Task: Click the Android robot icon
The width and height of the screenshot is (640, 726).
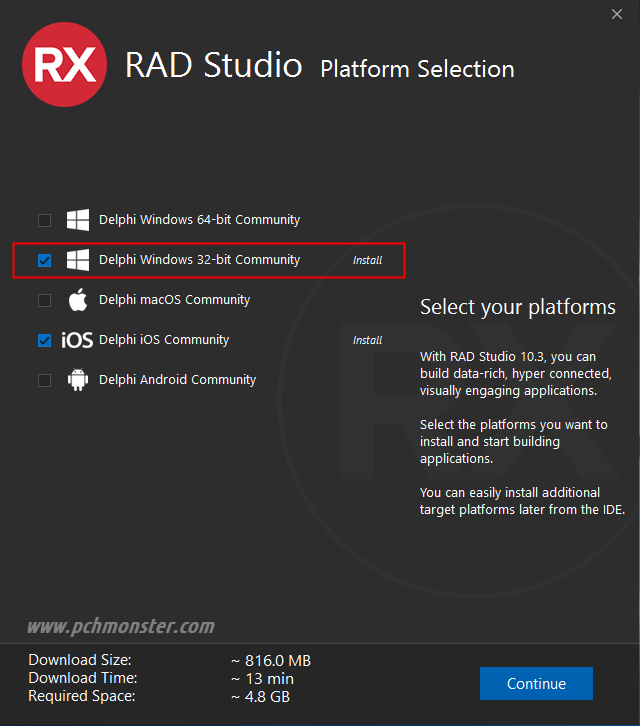Action: [78, 380]
